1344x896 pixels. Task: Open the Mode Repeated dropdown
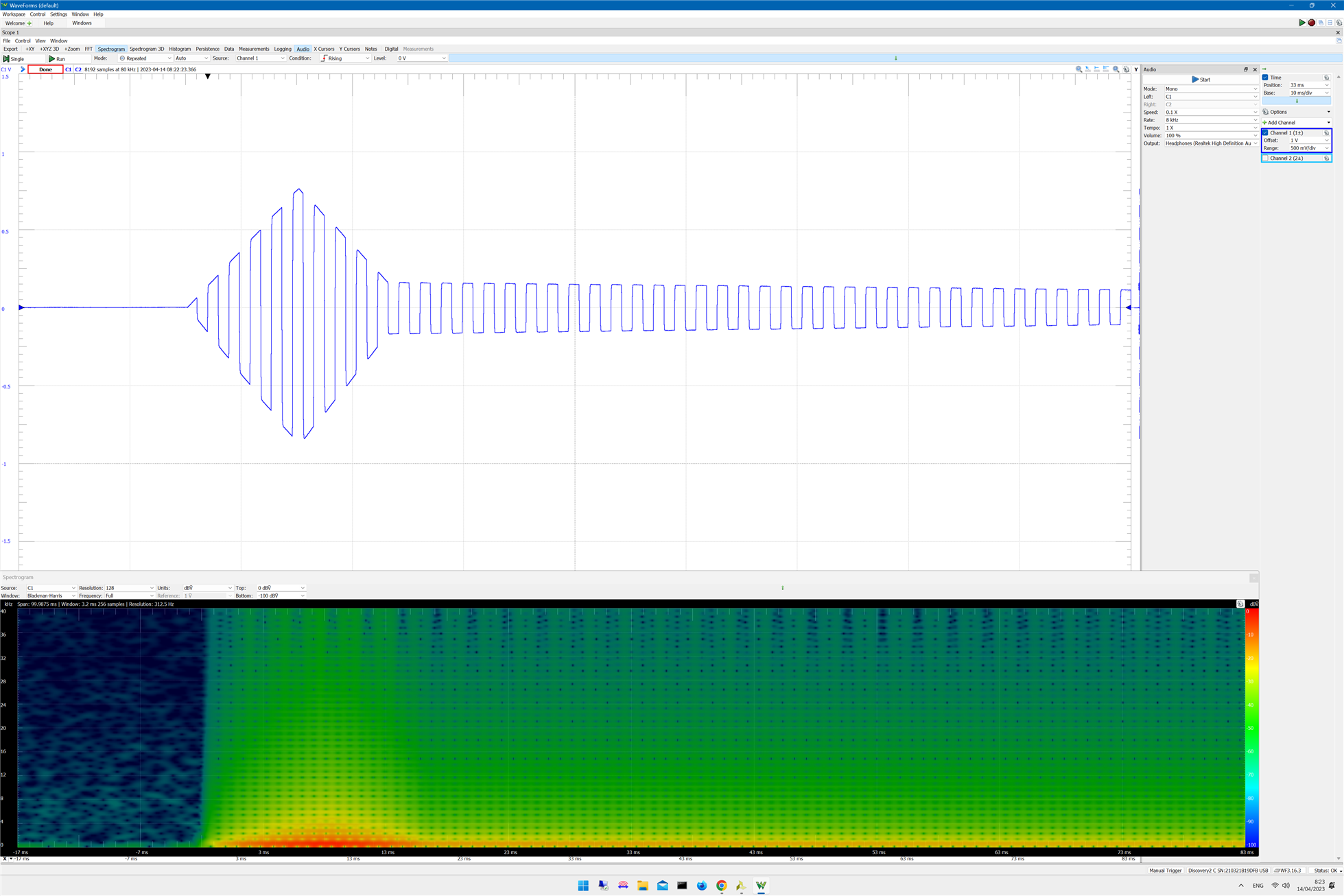(x=145, y=58)
